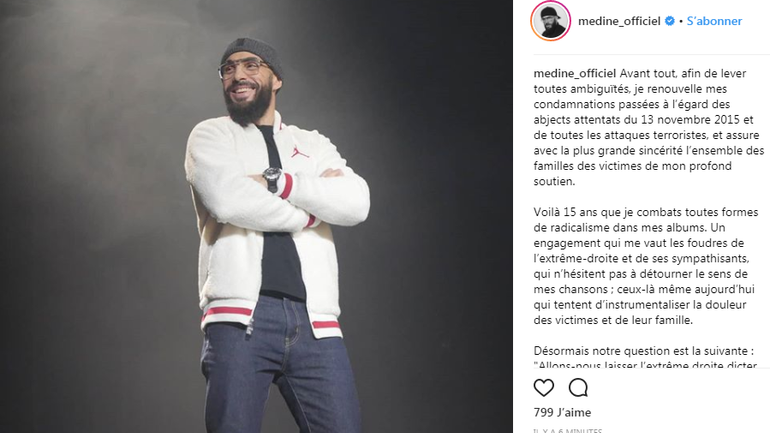
Task: Click the caption paragraph starting 'Avant tout'
Action: point(649,127)
